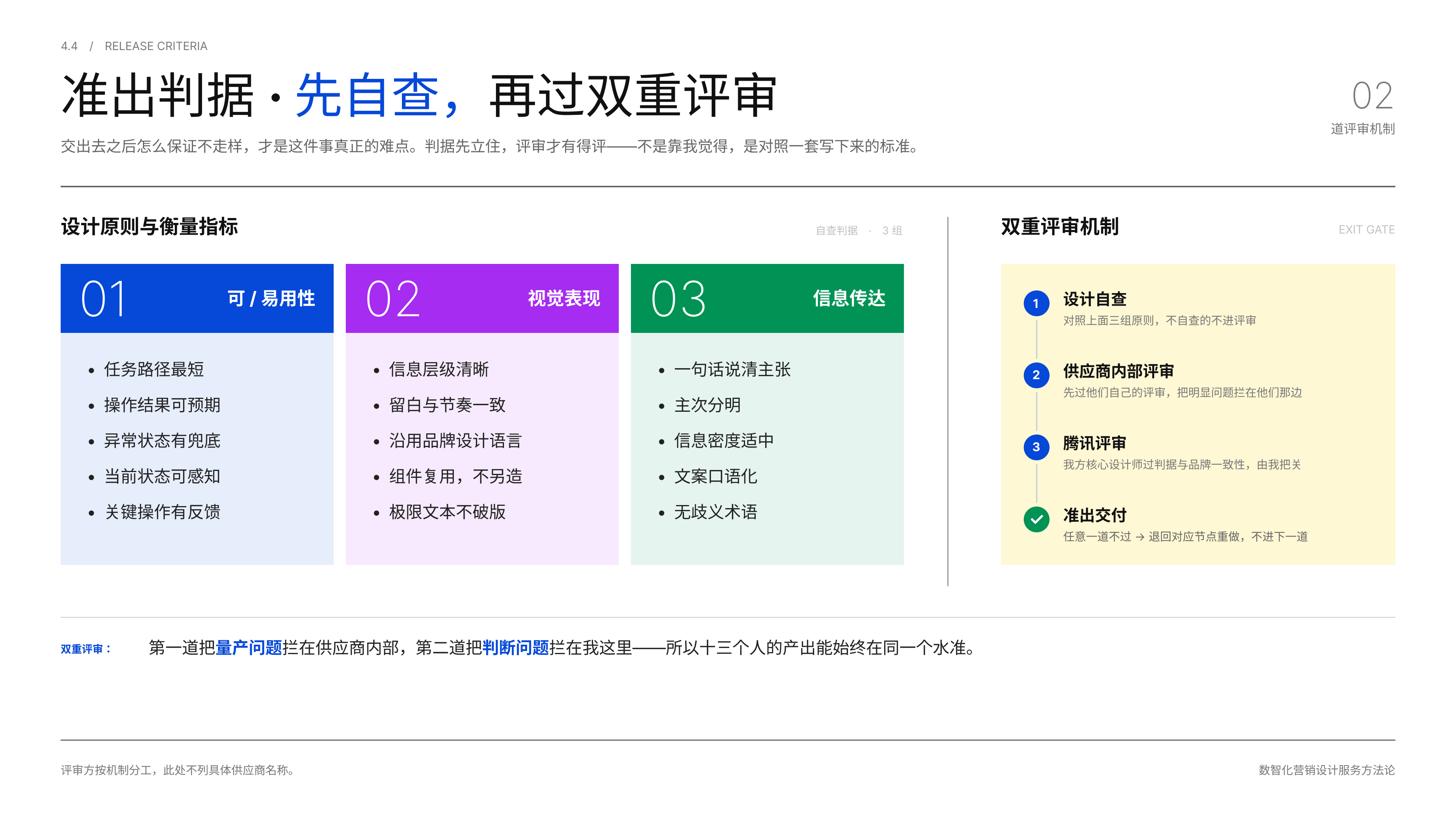The width and height of the screenshot is (1456, 819).
Task: Click the blue 双重评审： label
Action: pos(86,650)
